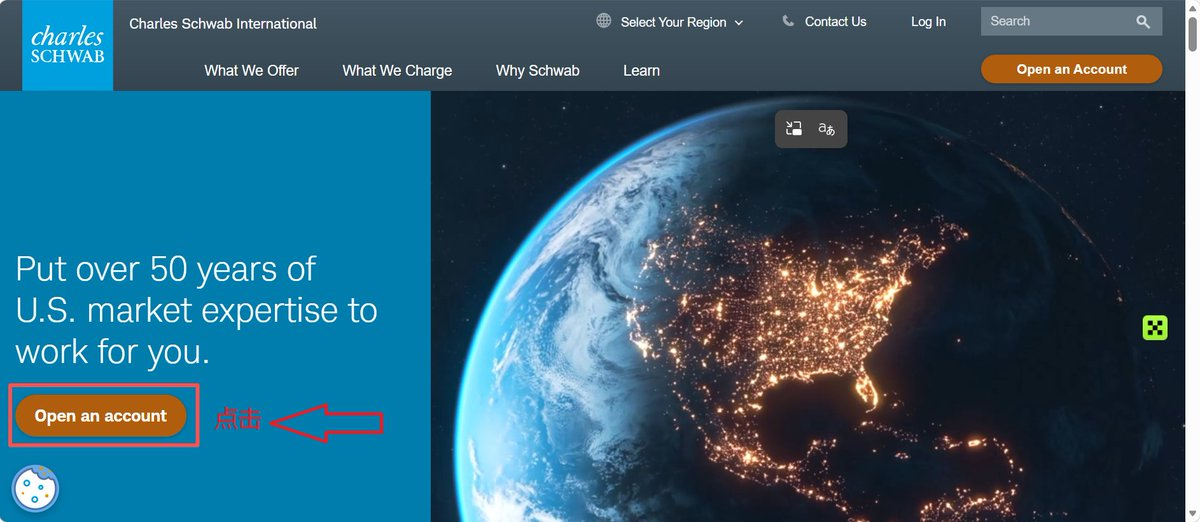This screenshot has width=1200, height=522.
Task: Open the Contact Us link
Action: coord(835,22)
